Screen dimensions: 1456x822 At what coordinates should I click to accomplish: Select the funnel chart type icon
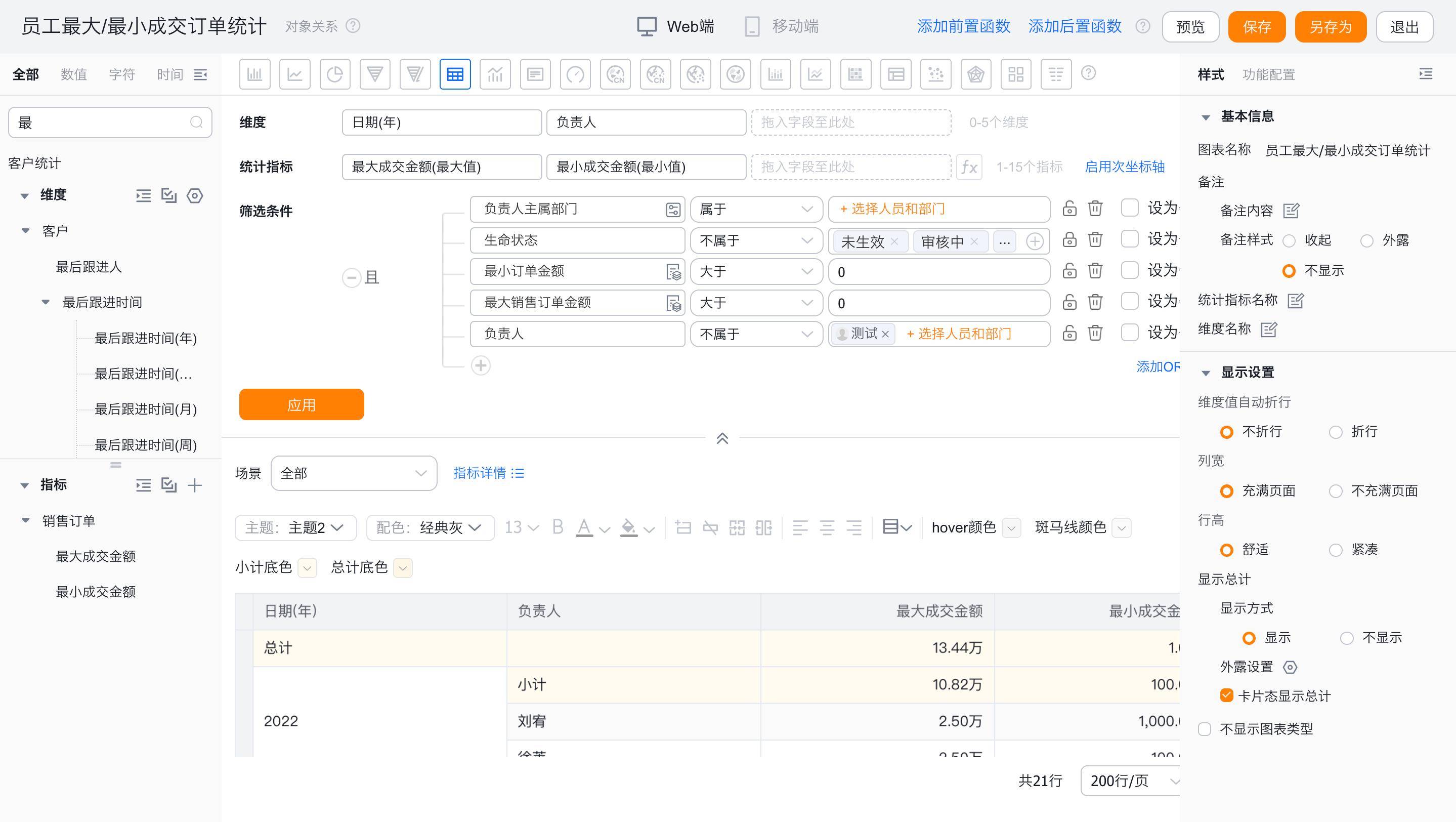[x=375, y=74]
